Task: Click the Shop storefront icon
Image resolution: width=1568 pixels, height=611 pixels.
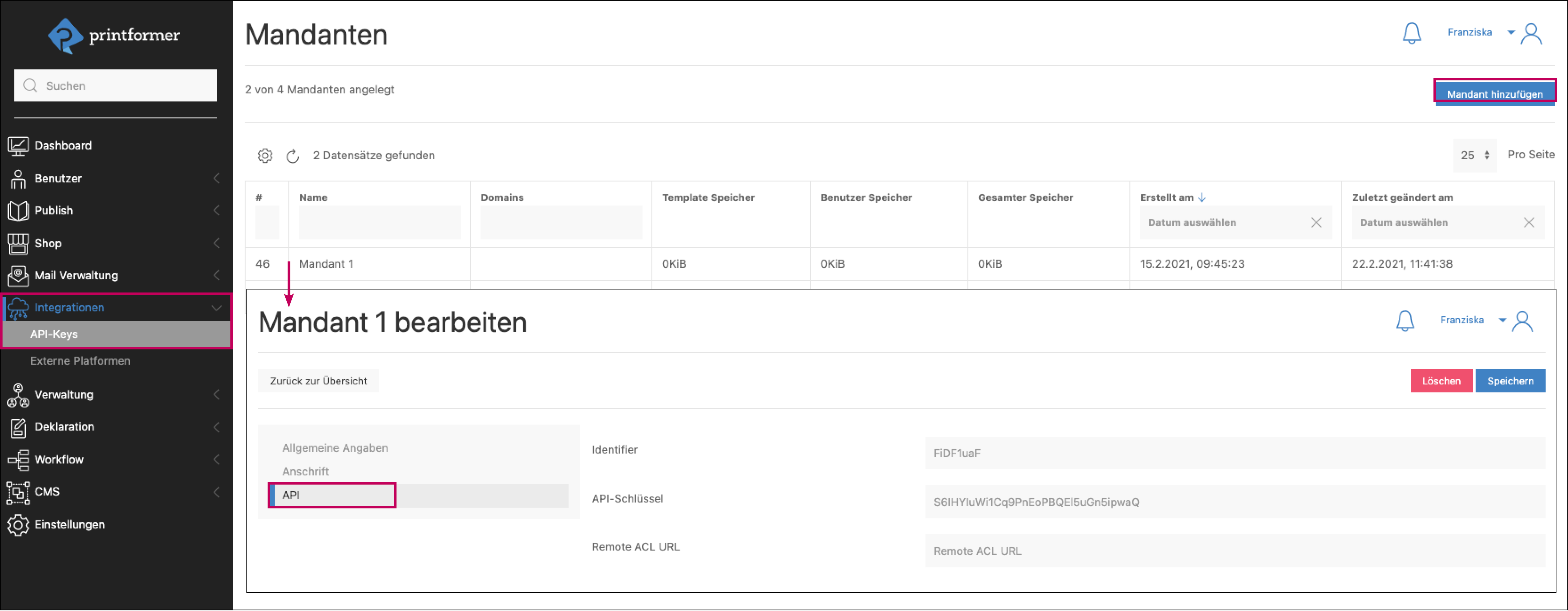Action: (18, 243)
